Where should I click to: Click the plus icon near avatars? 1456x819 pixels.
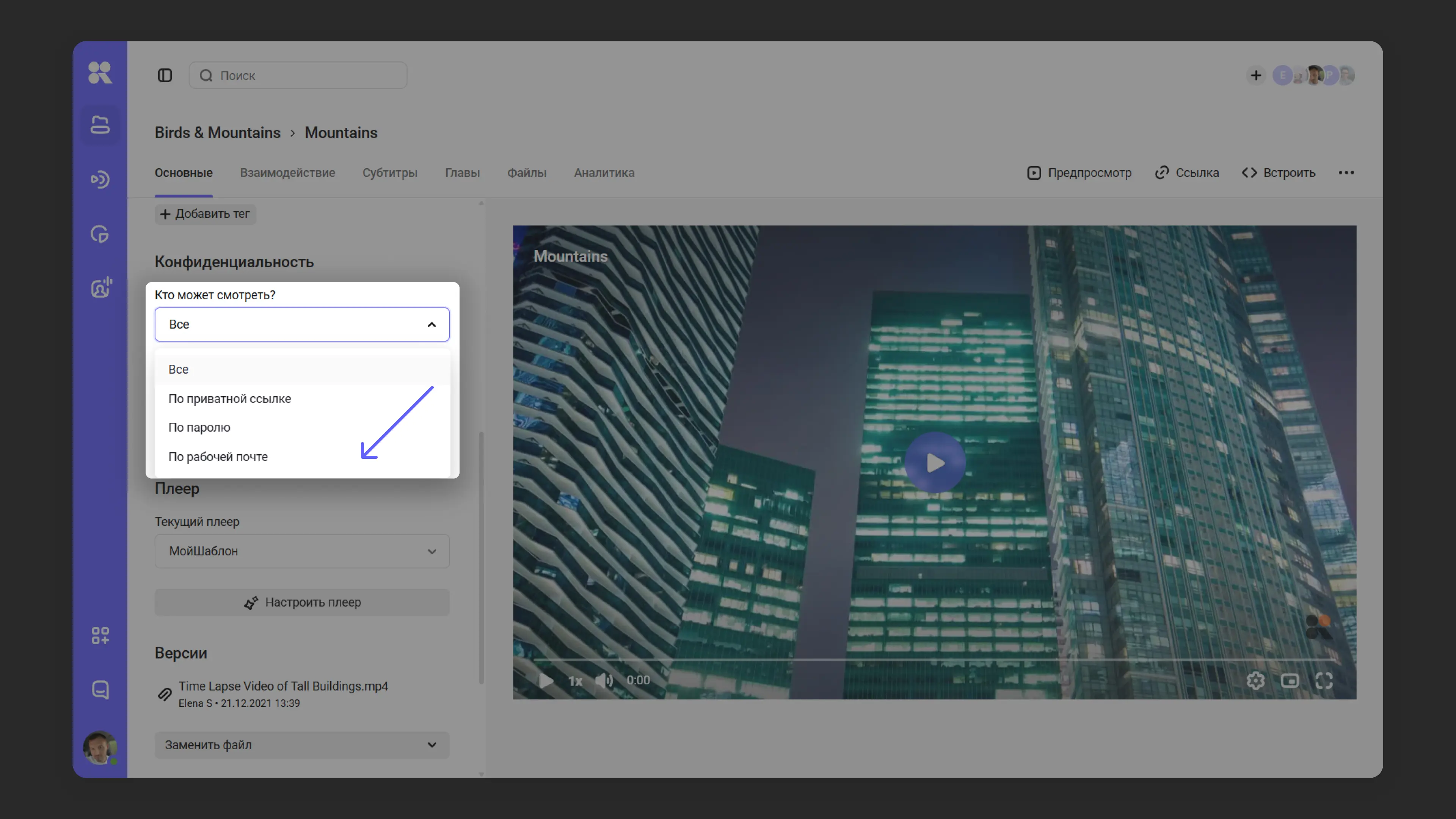pyautogui.click(x=1255, y=75)
